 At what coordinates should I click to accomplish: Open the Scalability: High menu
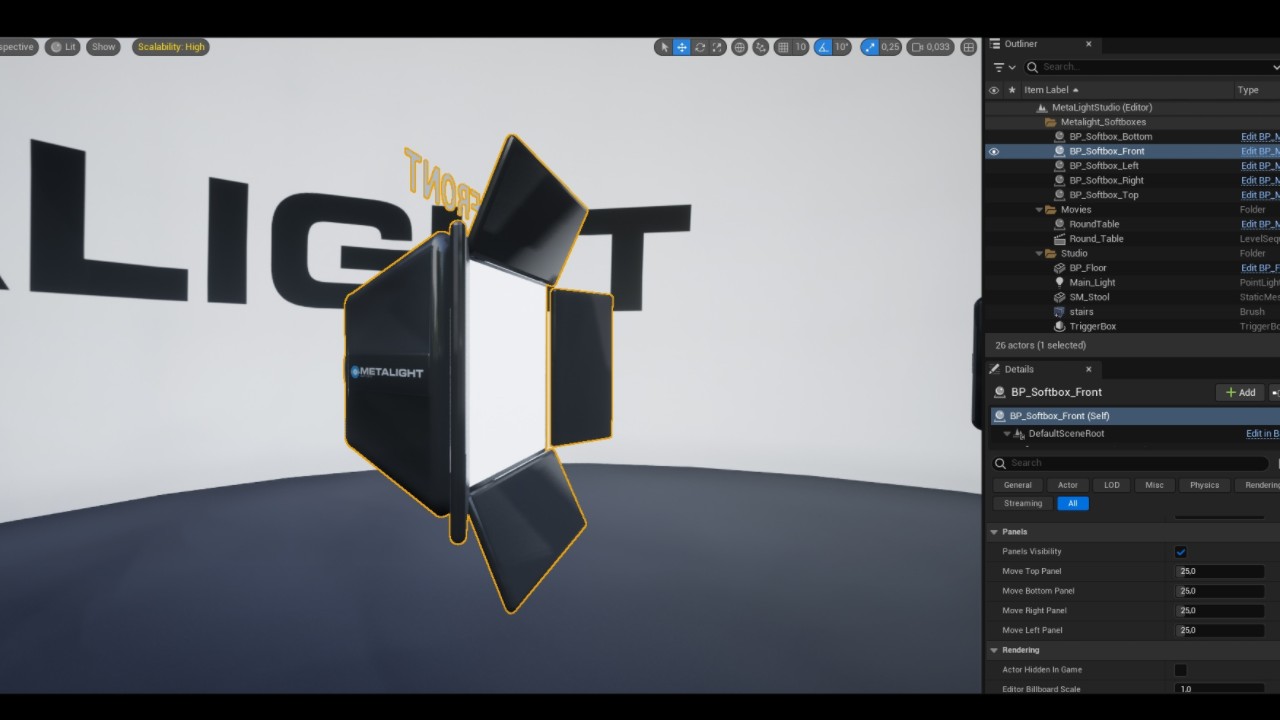coord(171,47)
